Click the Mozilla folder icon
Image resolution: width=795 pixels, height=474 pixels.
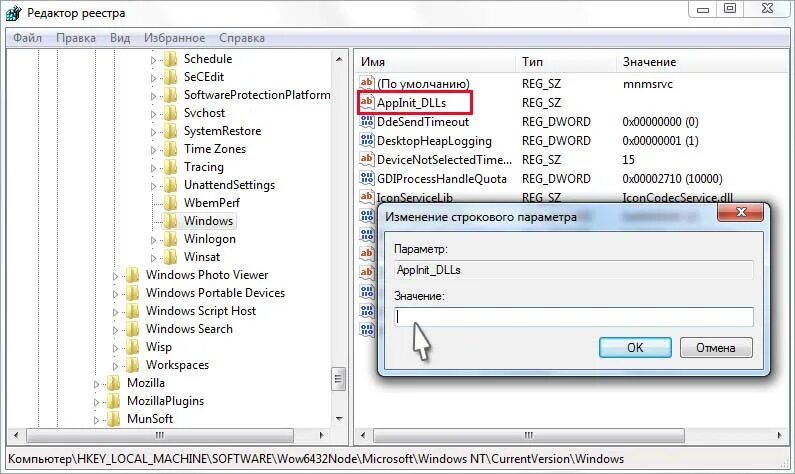[114, 383]
